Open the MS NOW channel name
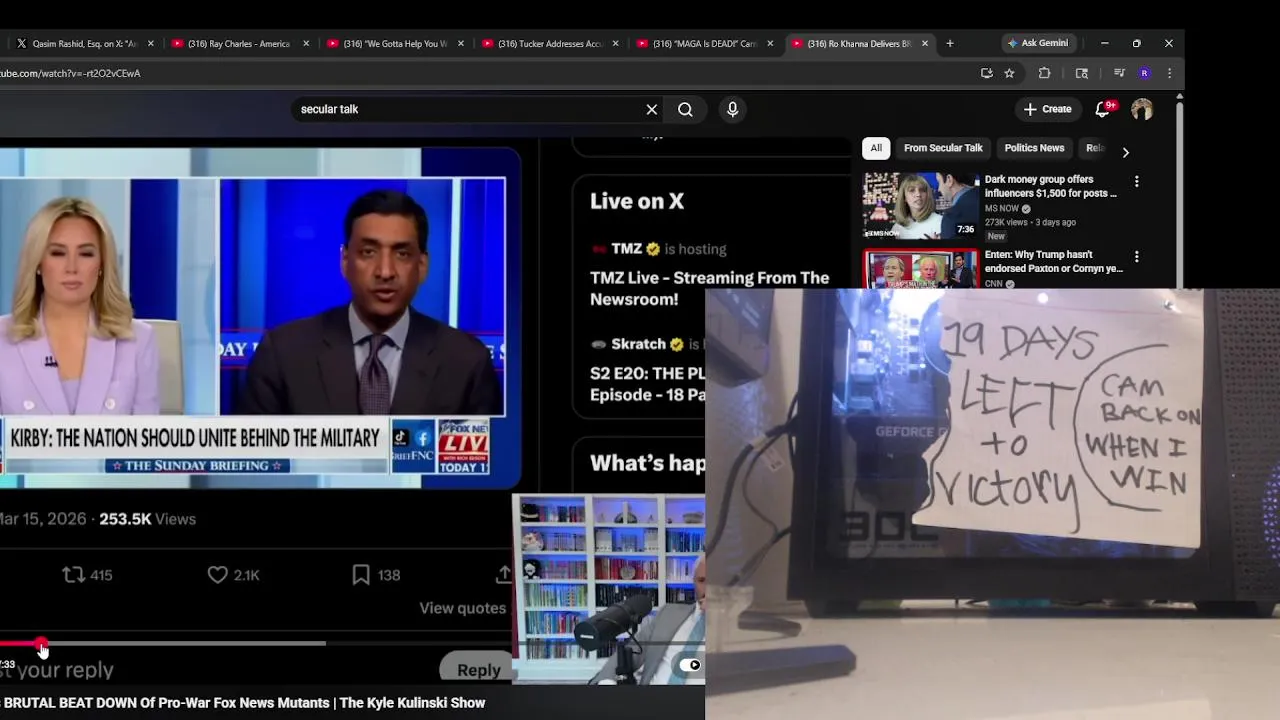 pyautogui.click(x=1002, y=209)
